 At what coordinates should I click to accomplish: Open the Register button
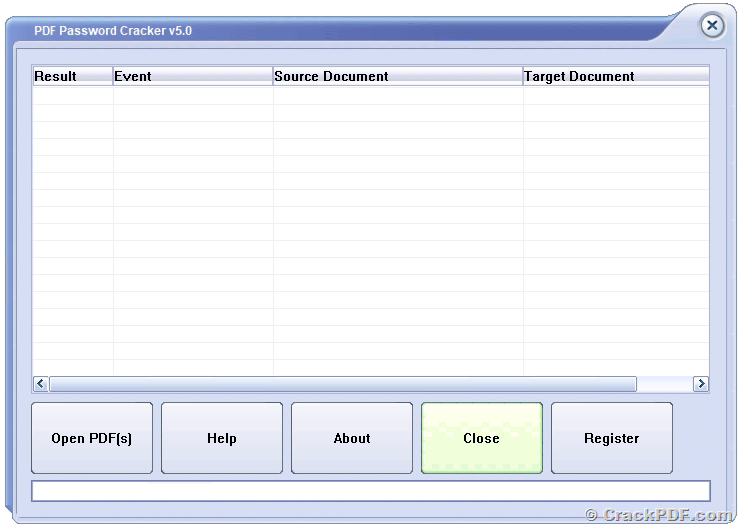(x=612, y=438)
